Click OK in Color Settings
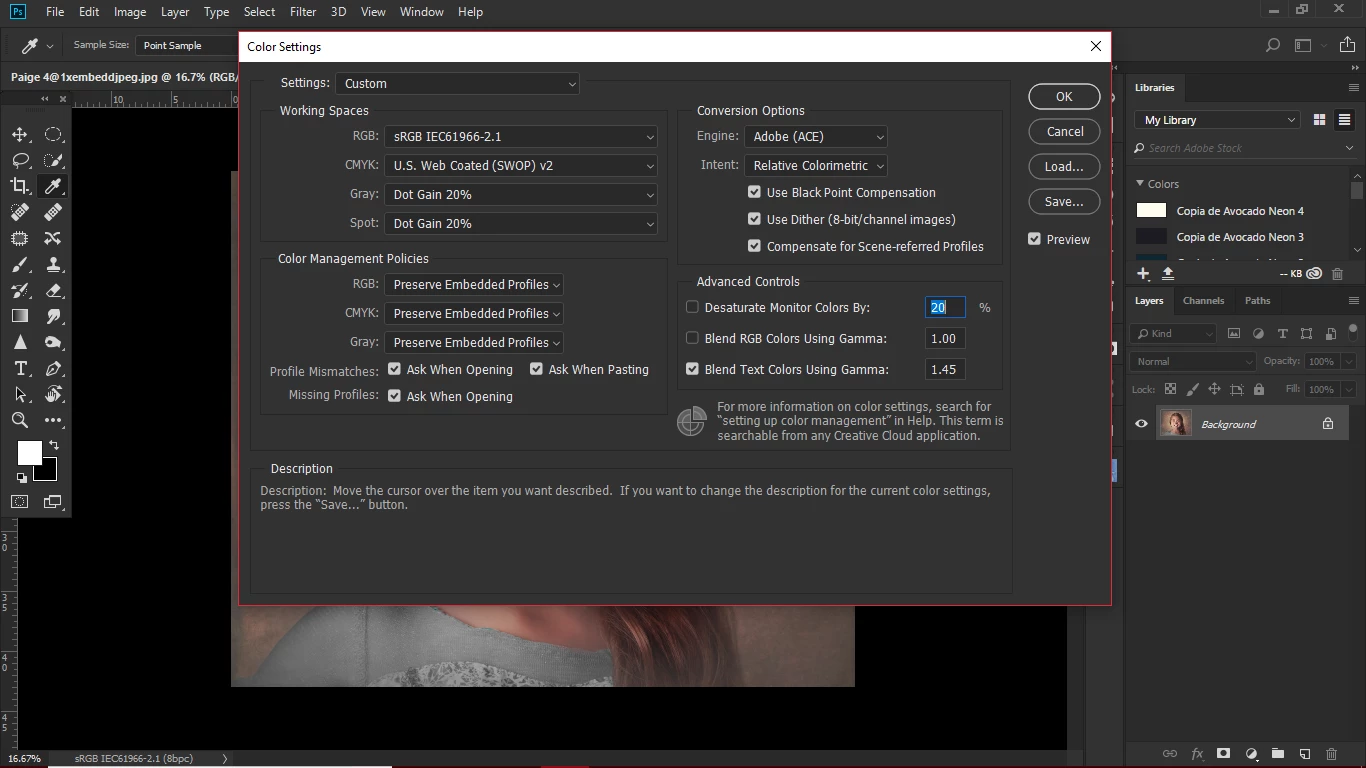 click(1064, 97)
